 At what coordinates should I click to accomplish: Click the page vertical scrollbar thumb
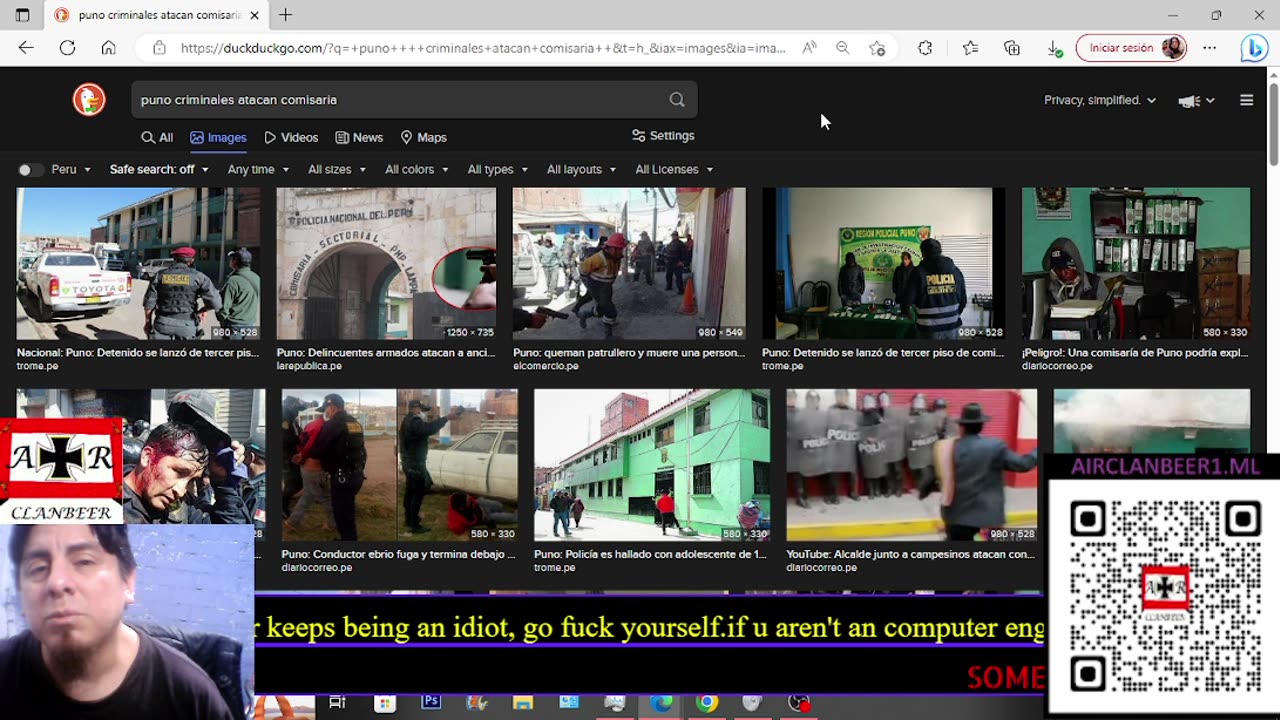click(1273, 124)
